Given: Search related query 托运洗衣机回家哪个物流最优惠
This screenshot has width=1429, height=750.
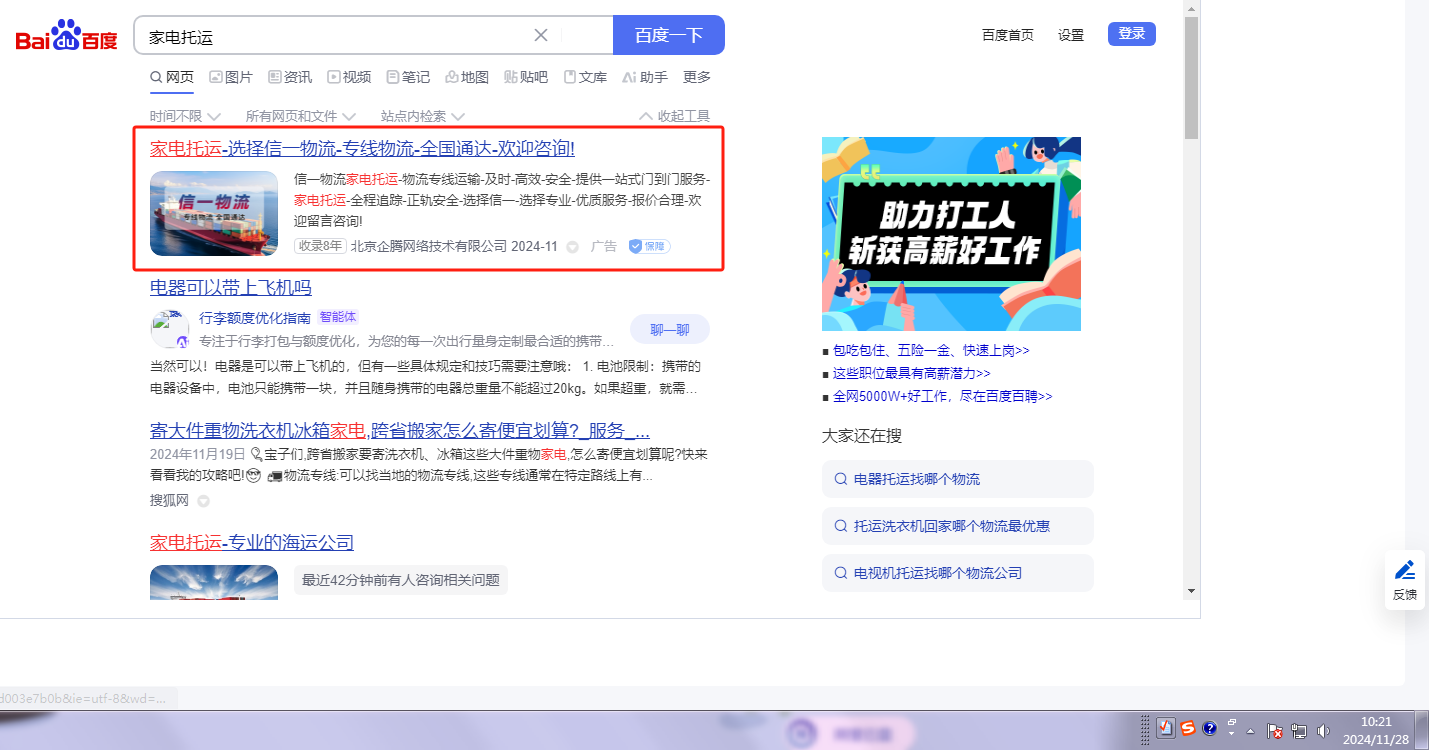Looking at the screenshot, I should [958, 526].
